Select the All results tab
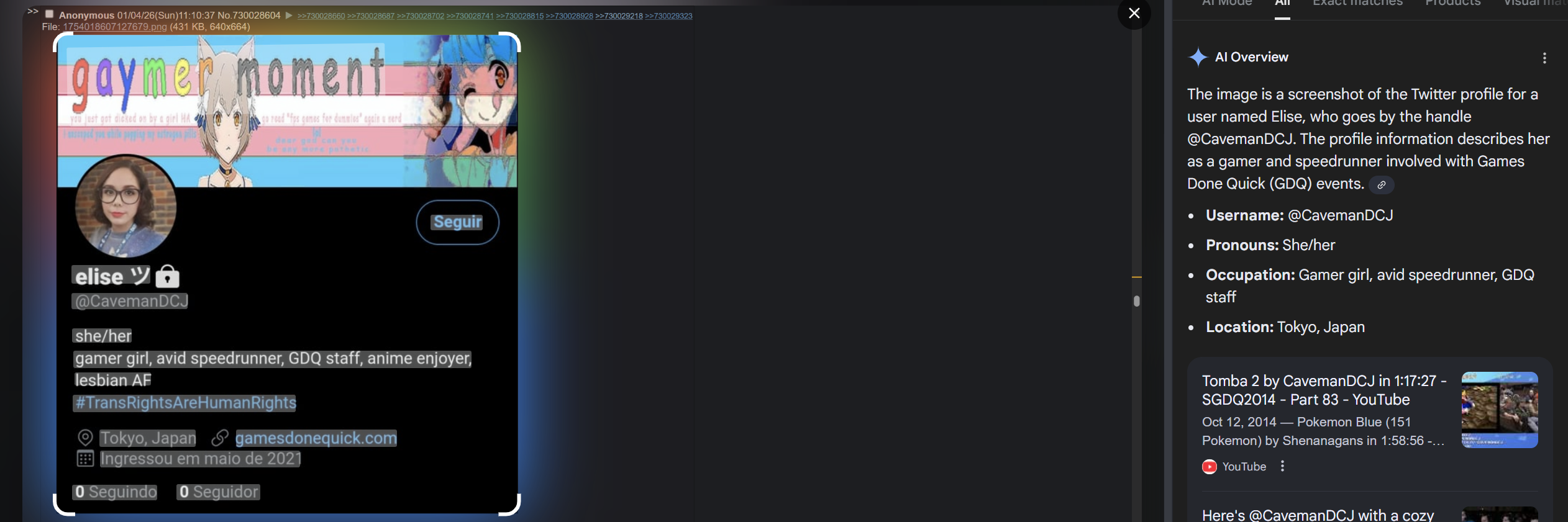Screen dimensions: 1568x522 click(x=1282, y=3)
